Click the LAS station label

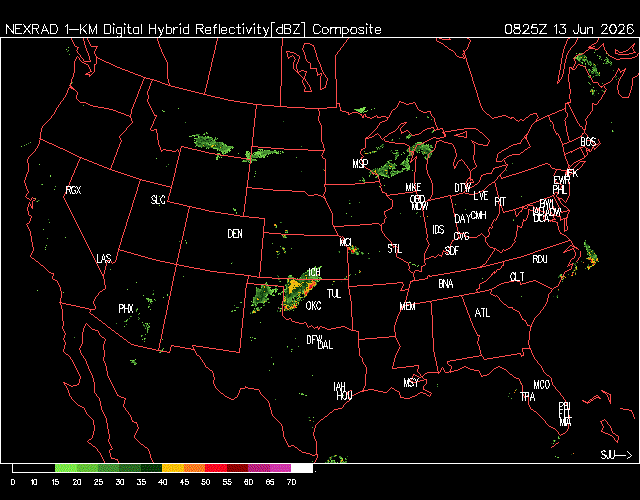tap(104, 258)
